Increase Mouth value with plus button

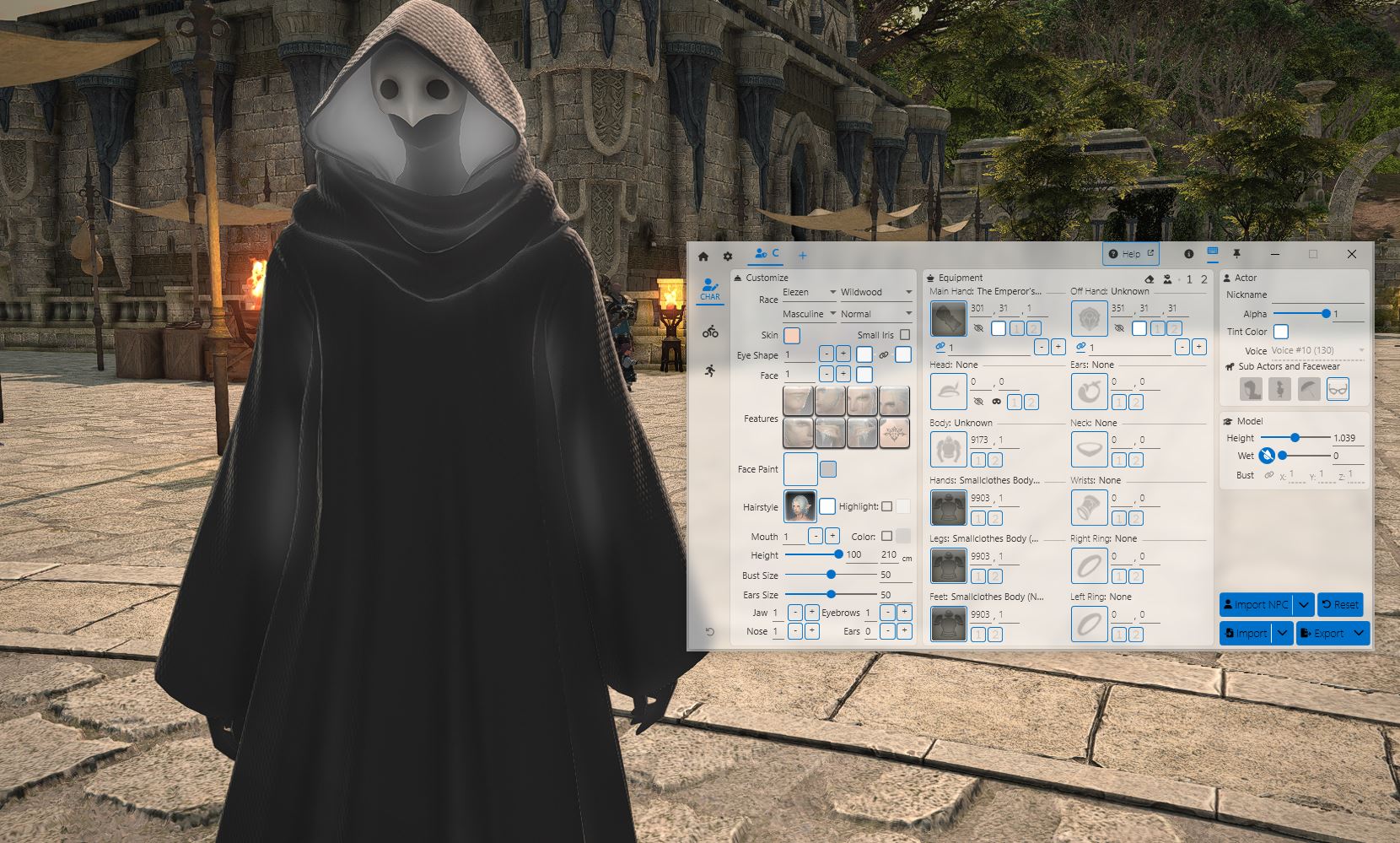pyautogui.click(x=832, y=536)
